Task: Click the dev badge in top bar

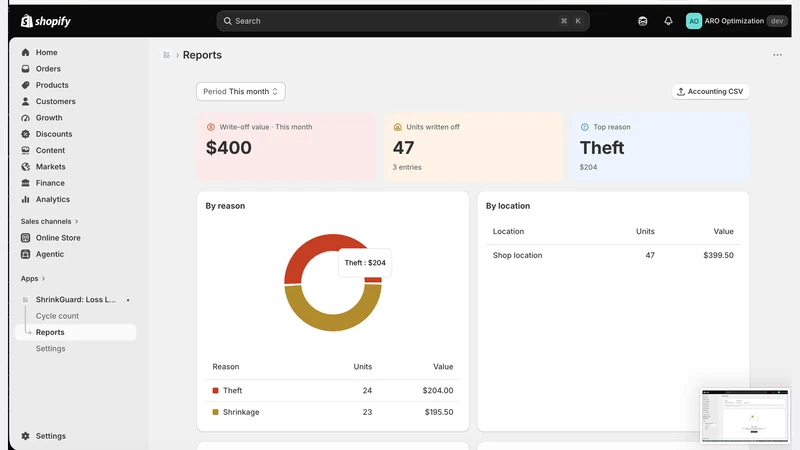Action: pos(777,21)
